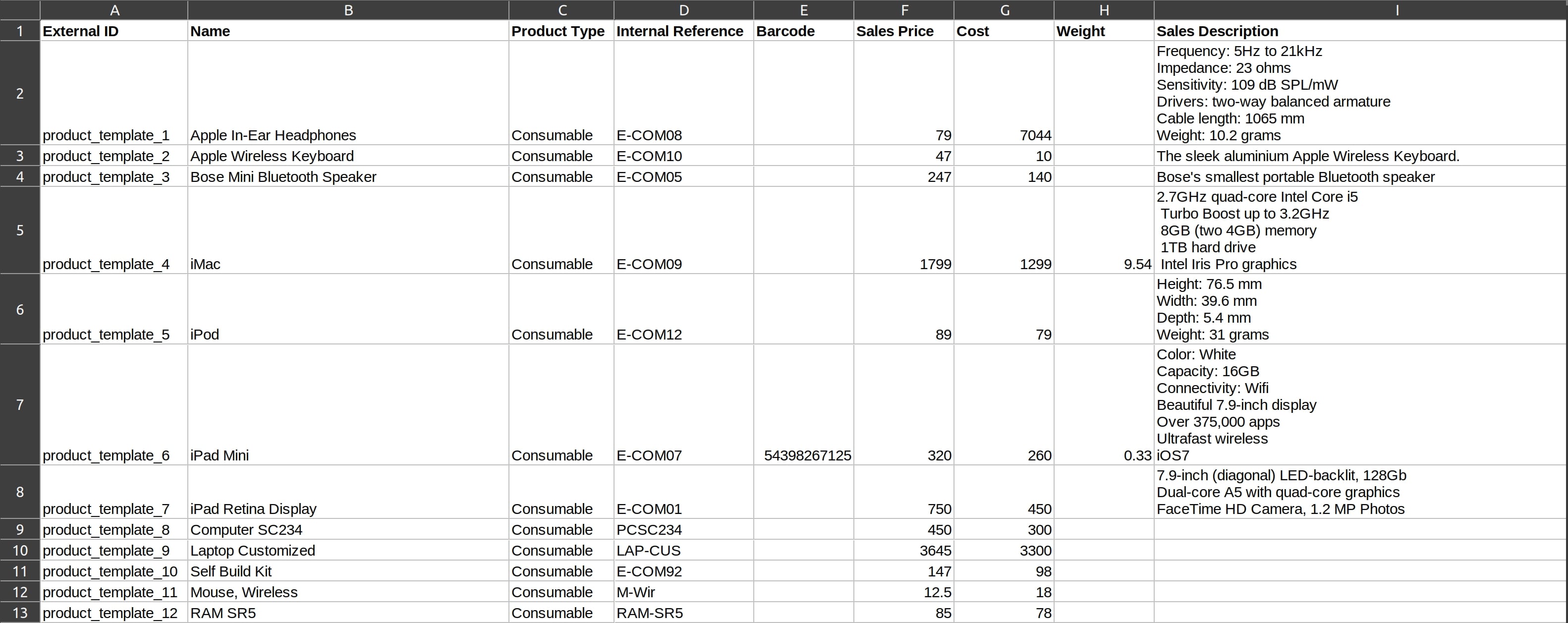Select the iPod name cell

point(348,309)
